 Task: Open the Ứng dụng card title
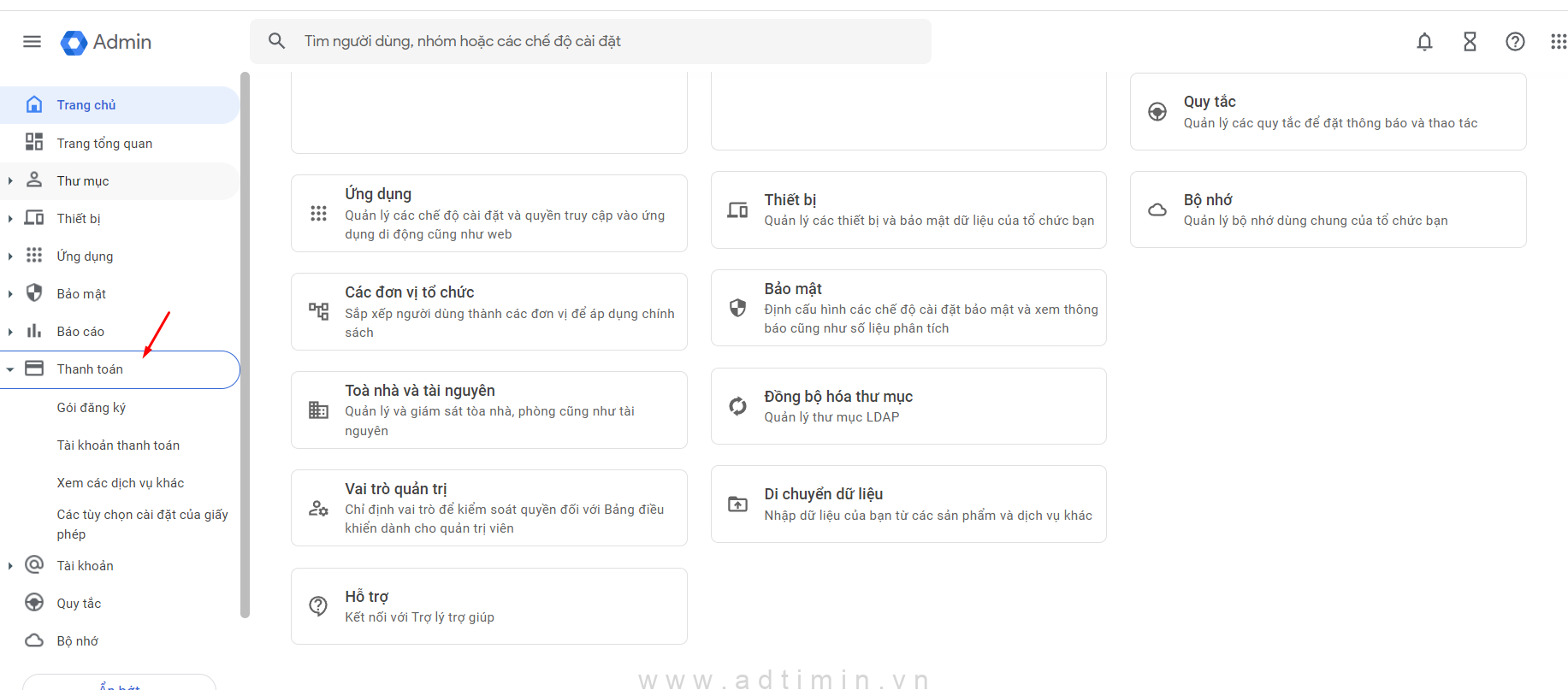pos(378,194)
